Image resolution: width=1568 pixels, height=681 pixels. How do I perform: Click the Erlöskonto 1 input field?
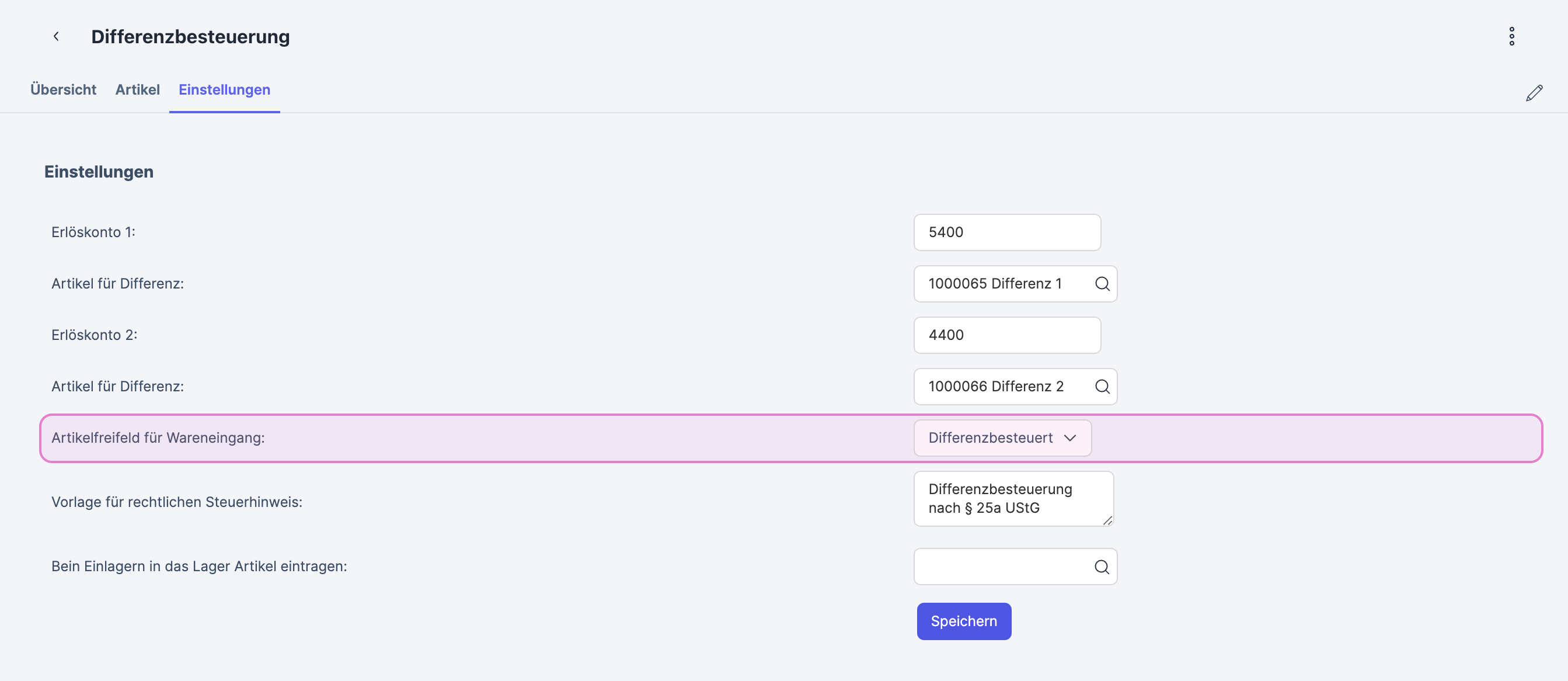click(x=1006, y=232)
